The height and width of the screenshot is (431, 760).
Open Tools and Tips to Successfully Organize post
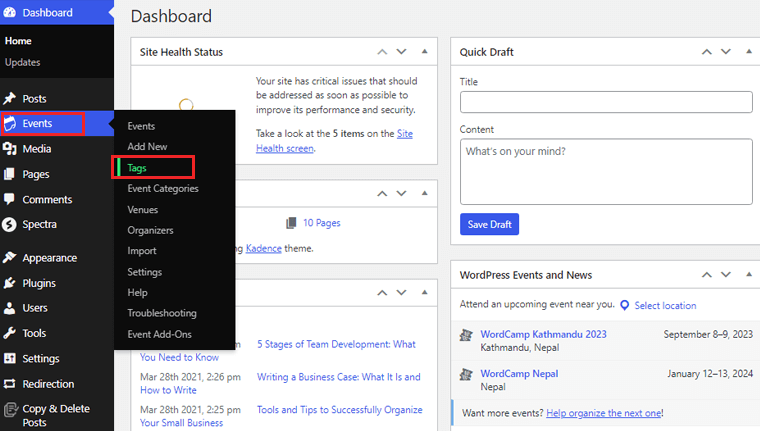(x=339, y=410)
